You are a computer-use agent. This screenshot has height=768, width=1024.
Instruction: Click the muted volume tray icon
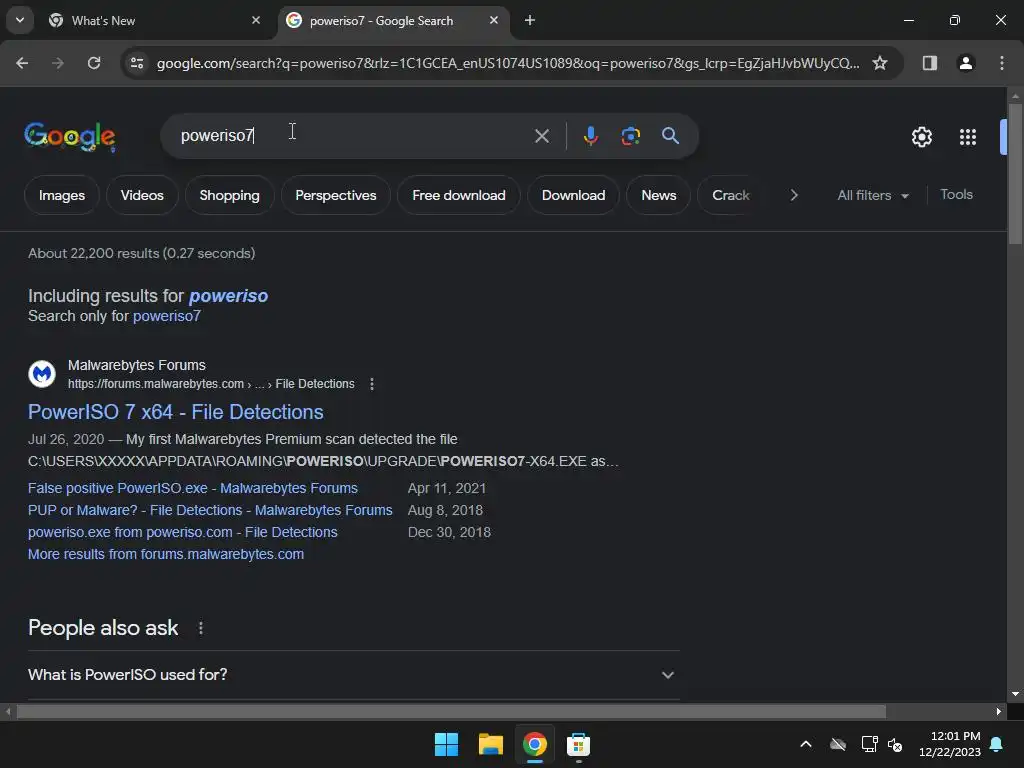click(895, 744)
